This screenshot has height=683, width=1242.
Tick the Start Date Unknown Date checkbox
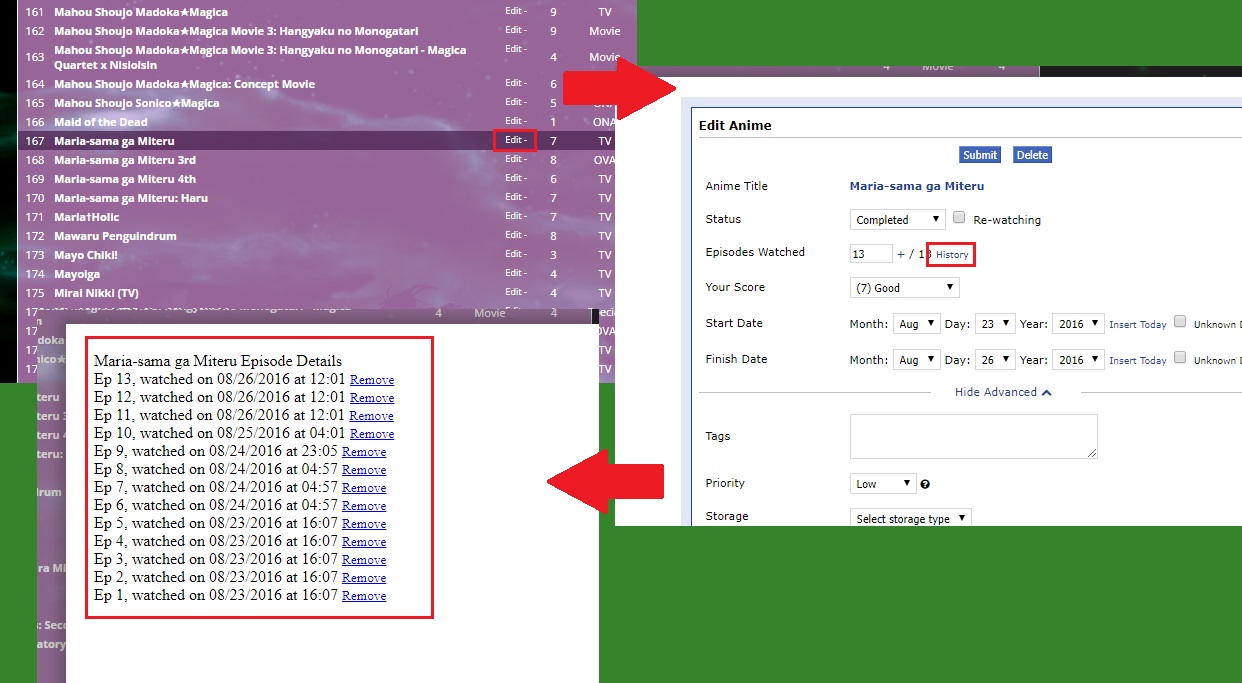[1180, 322]
